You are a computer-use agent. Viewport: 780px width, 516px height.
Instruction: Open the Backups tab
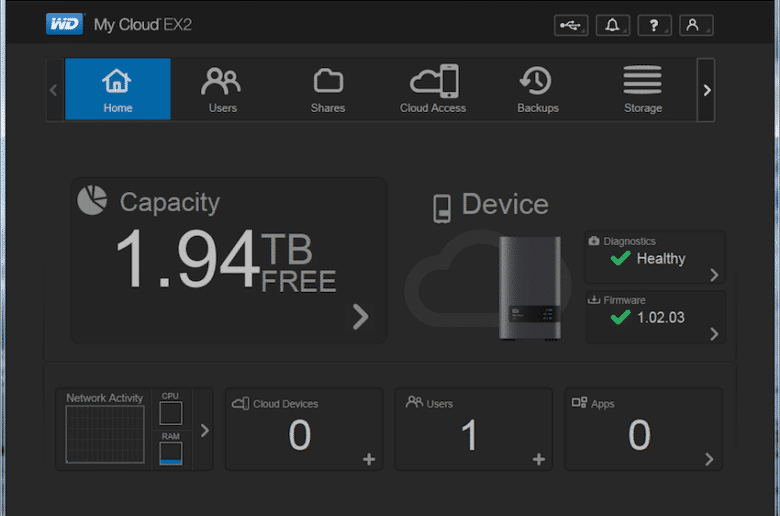538,89
